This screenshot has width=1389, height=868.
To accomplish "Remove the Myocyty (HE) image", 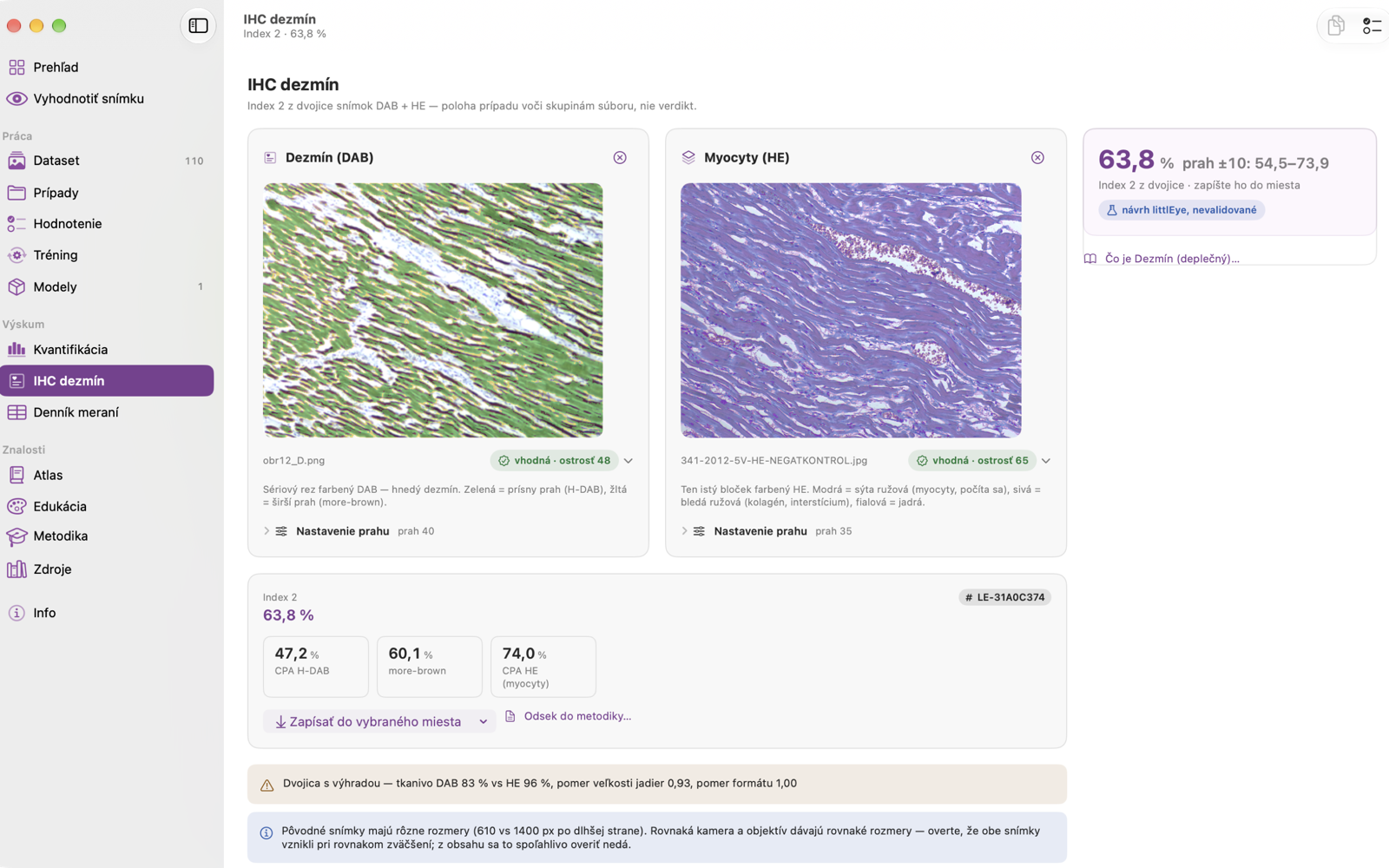I will click(1037, 157).
